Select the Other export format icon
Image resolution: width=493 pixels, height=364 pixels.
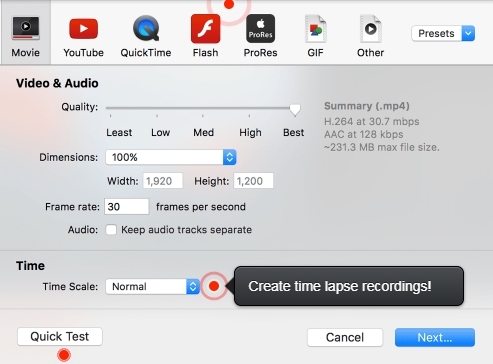tap(370, 29)
